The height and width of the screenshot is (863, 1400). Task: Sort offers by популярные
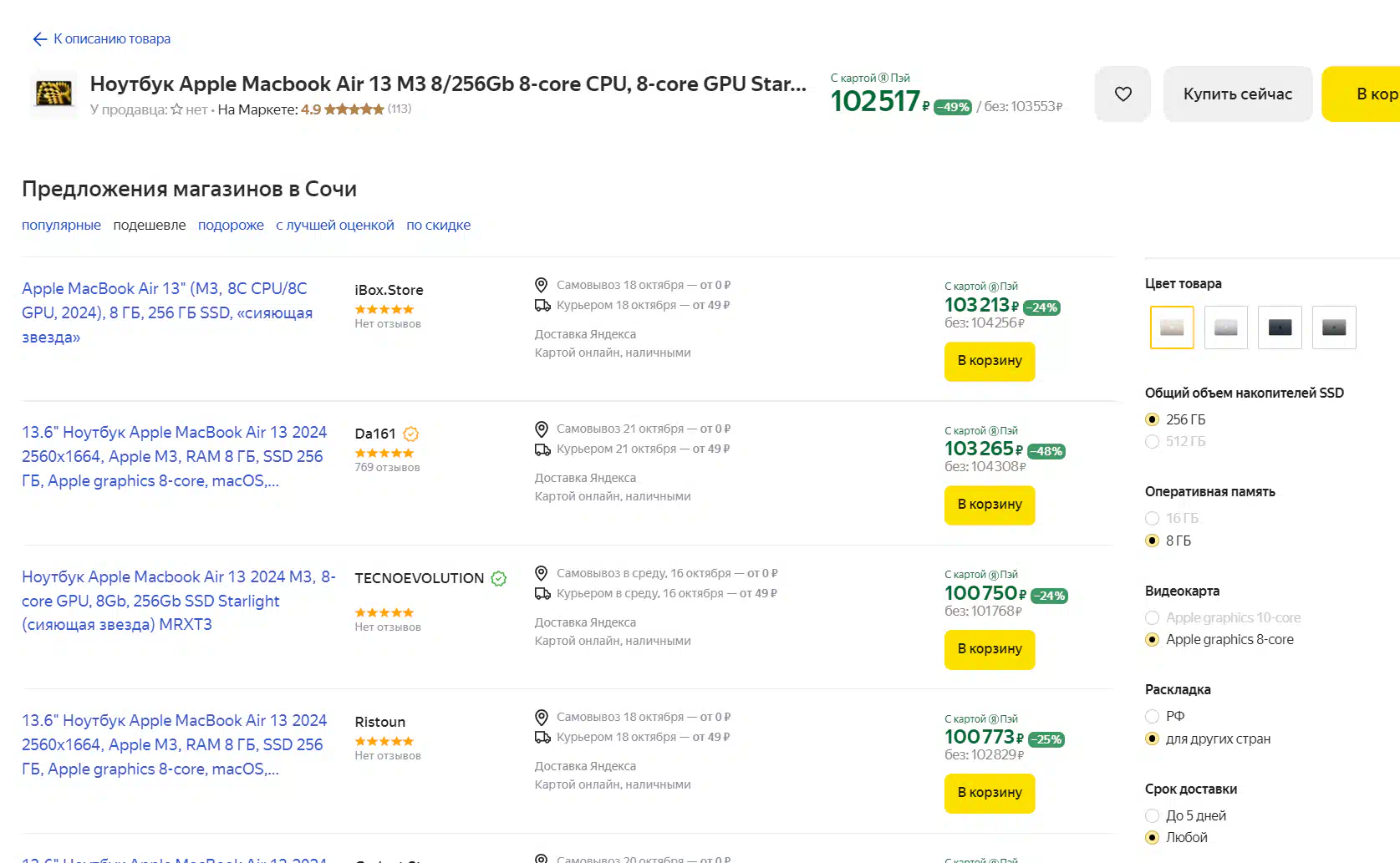[x=61, y=225]
